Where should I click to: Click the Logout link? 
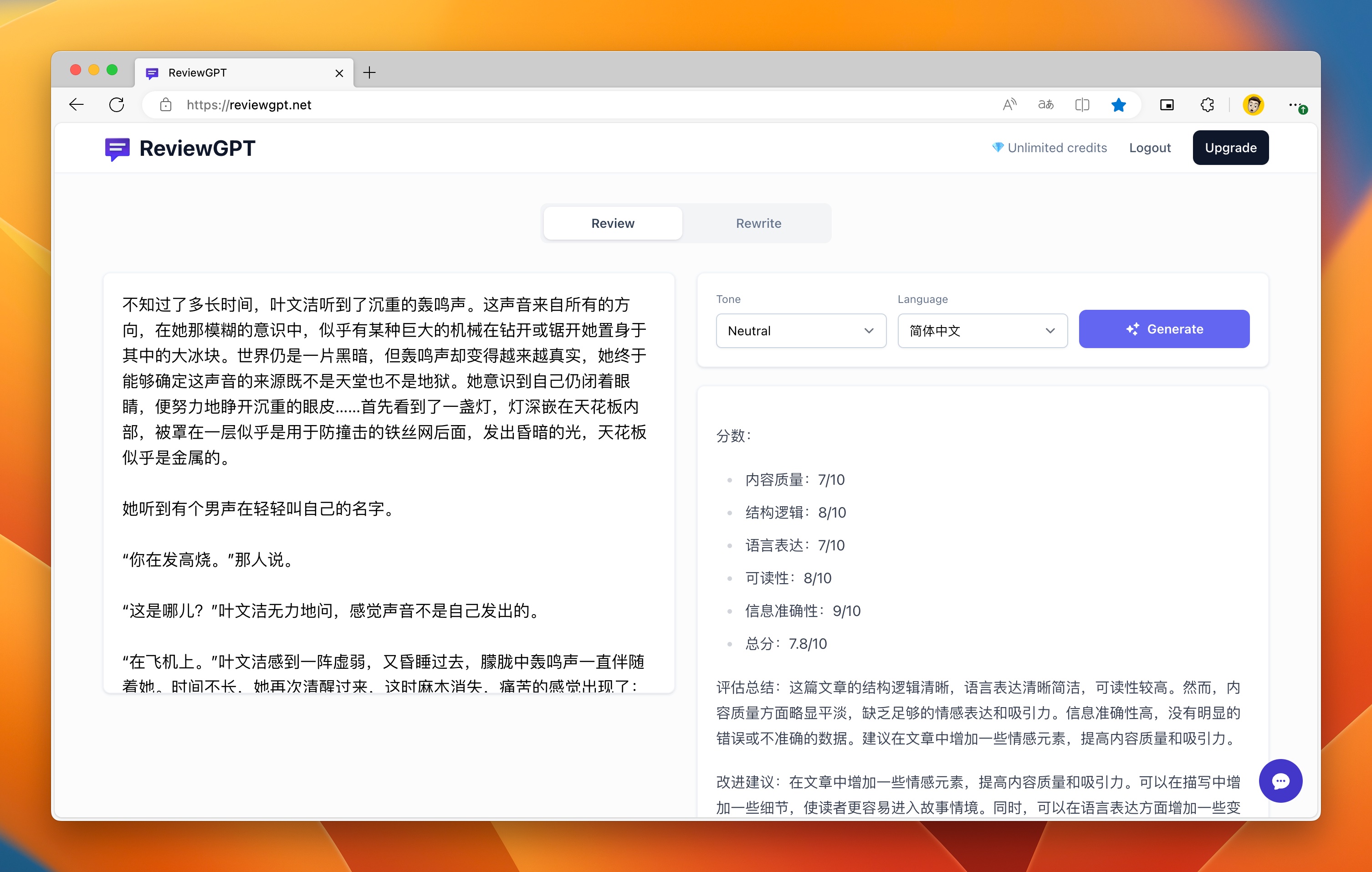pos(1150,148)
